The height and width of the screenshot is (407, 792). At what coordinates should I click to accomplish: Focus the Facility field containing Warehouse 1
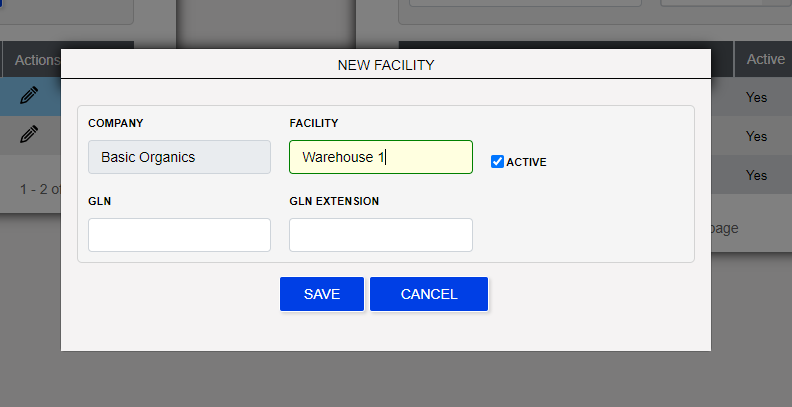[x=380, y=157]
